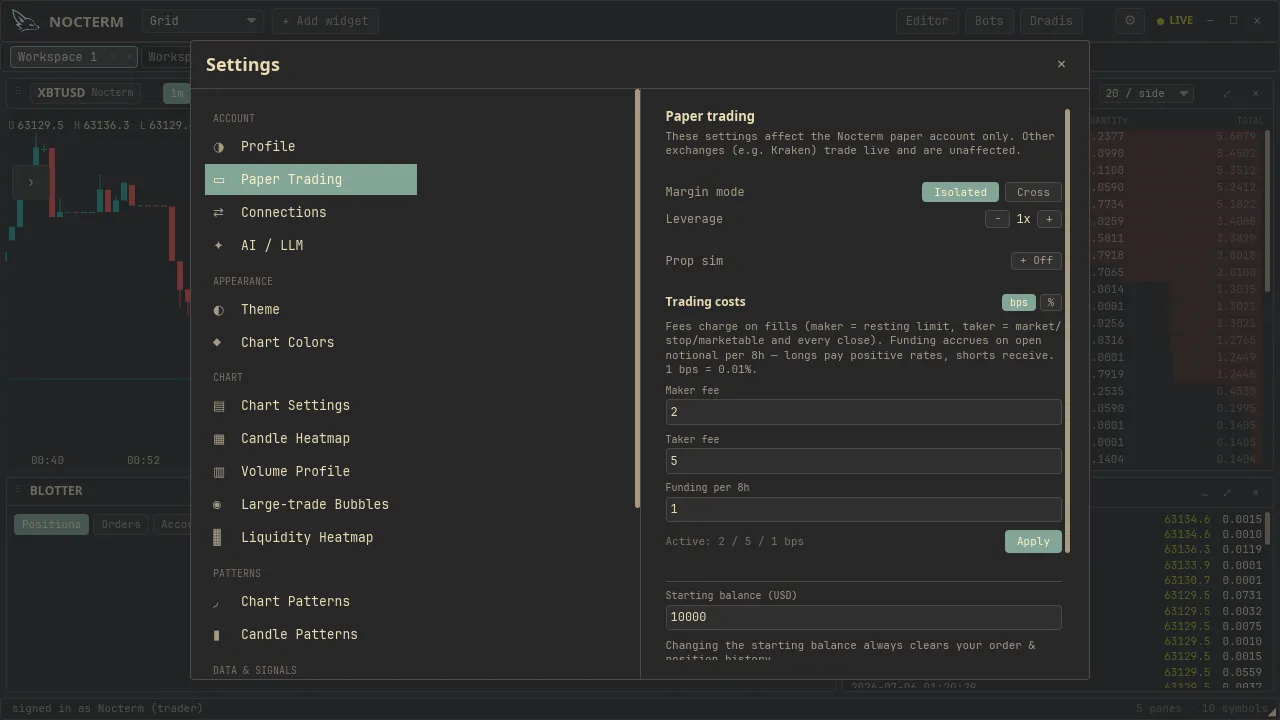
Task: Open the Bots panel
Action: (989, 21)
